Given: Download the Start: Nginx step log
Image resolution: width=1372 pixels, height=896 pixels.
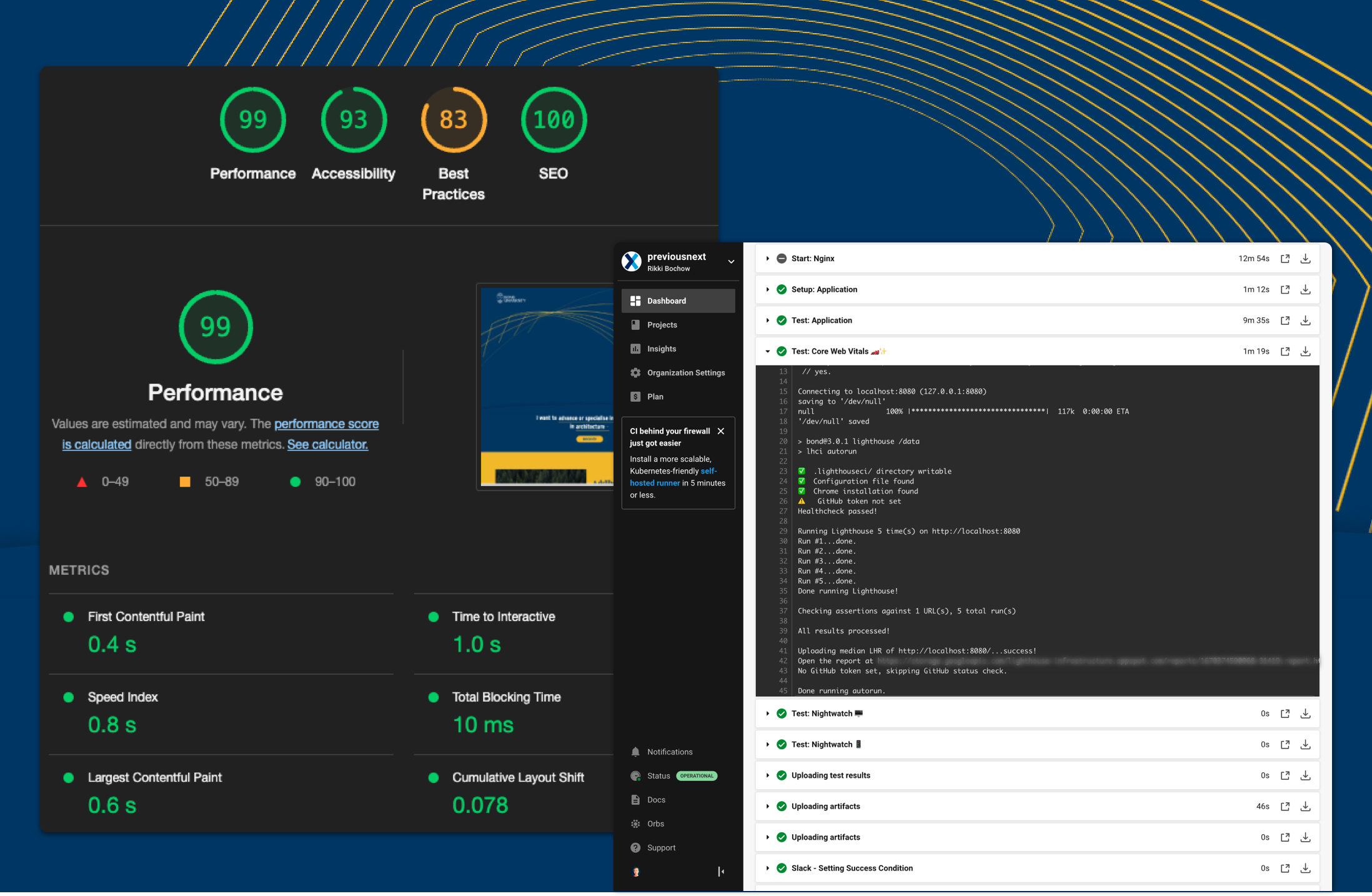Looking at the screenshot, I should click(1305, 259).
